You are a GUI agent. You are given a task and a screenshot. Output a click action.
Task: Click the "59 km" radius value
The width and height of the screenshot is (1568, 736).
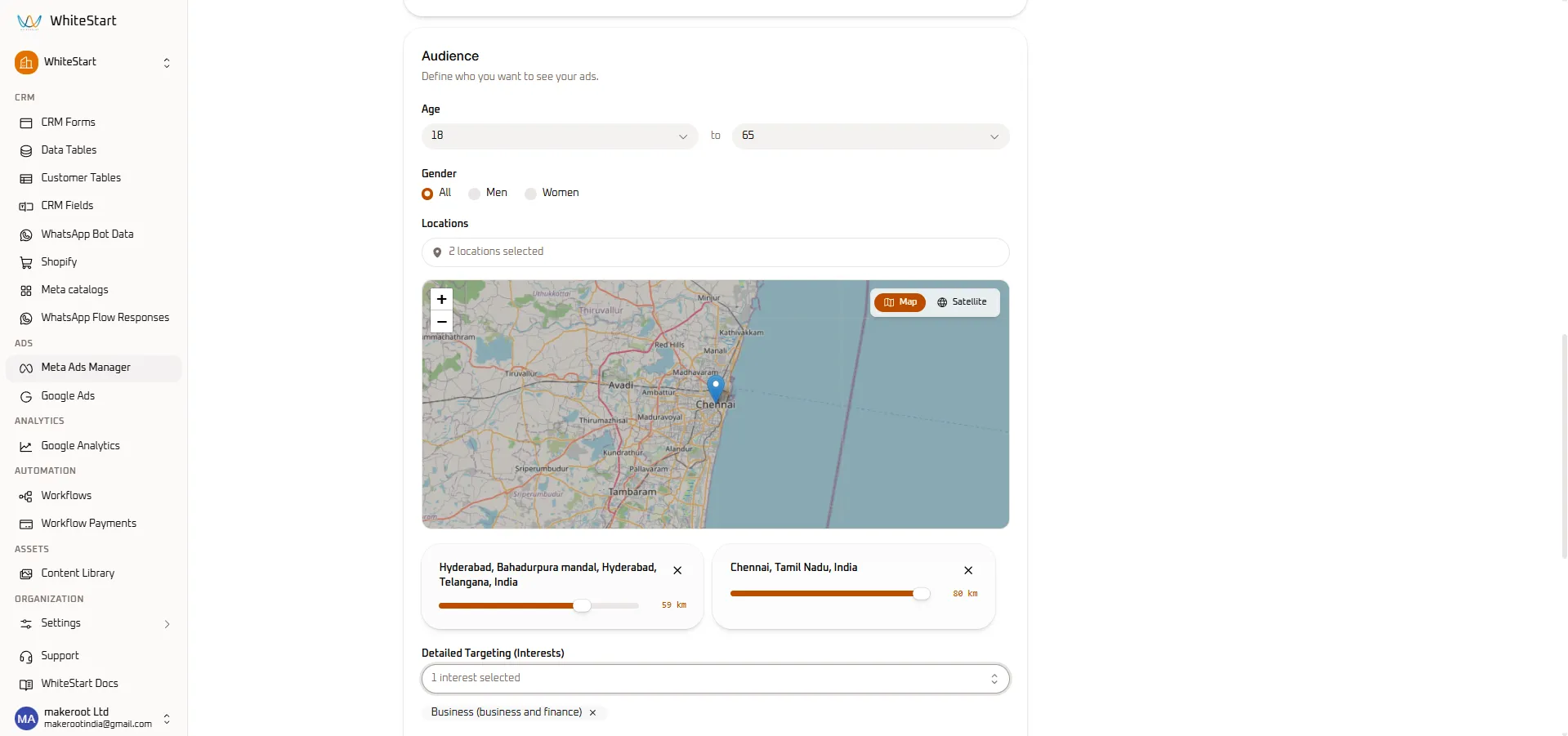tap(674, 605)
